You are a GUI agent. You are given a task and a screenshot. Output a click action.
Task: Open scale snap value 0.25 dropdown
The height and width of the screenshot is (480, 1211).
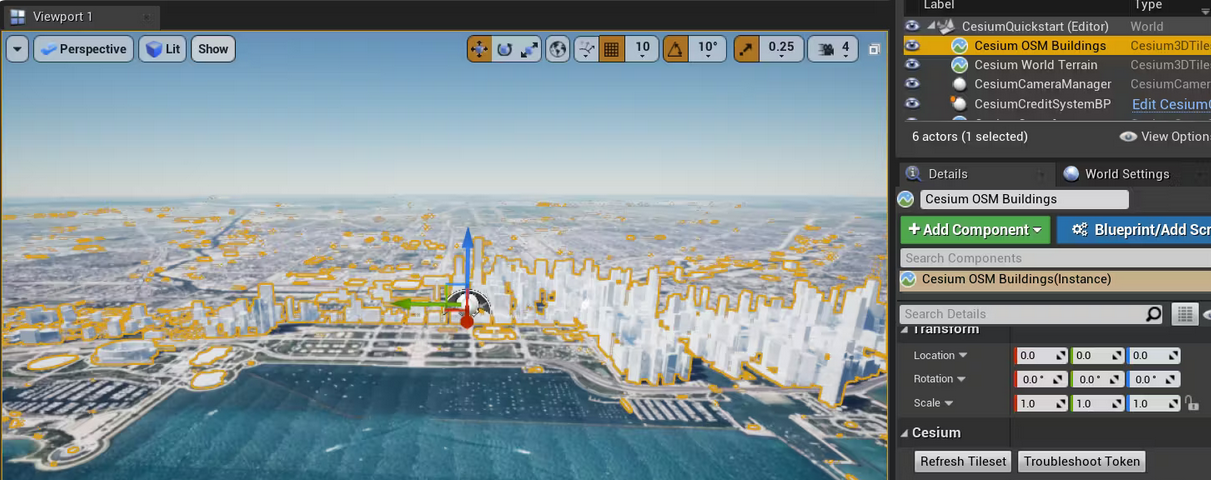coord(782,48)
